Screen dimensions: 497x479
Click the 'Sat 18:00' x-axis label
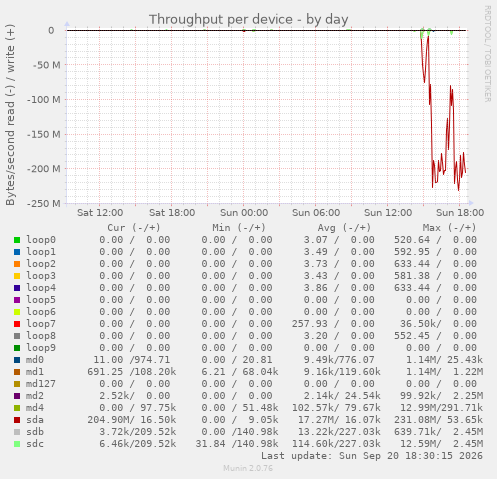(x=172, y=213)
